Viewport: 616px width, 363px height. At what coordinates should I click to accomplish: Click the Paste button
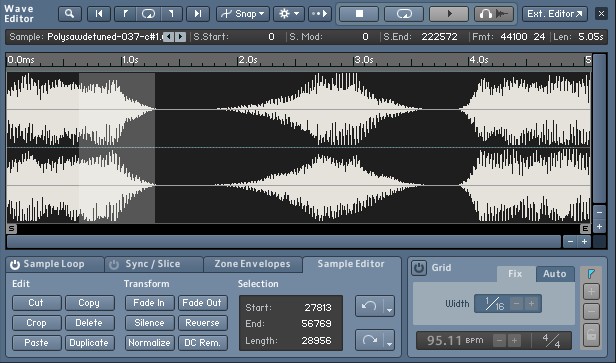tap(36, 343)
